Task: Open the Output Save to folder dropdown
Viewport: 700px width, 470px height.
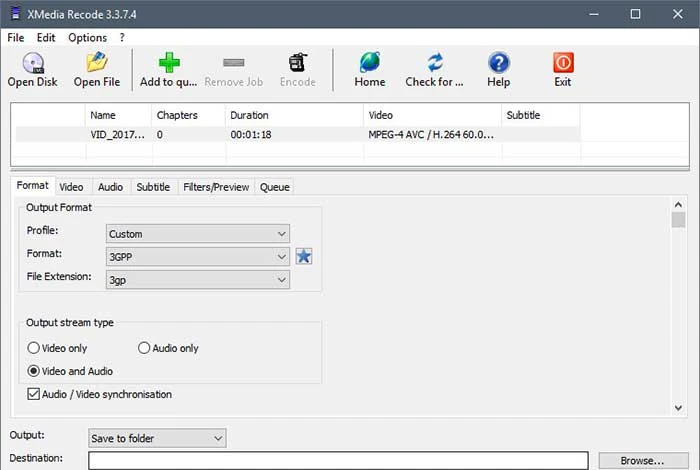Action: click(x=157, y=438)
